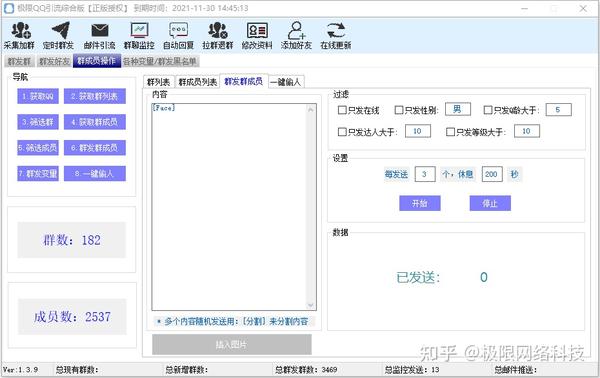
Task: Open the 各种变量/群发黑名单 tab
Action: pyautogui.click(x=160, y=61)
